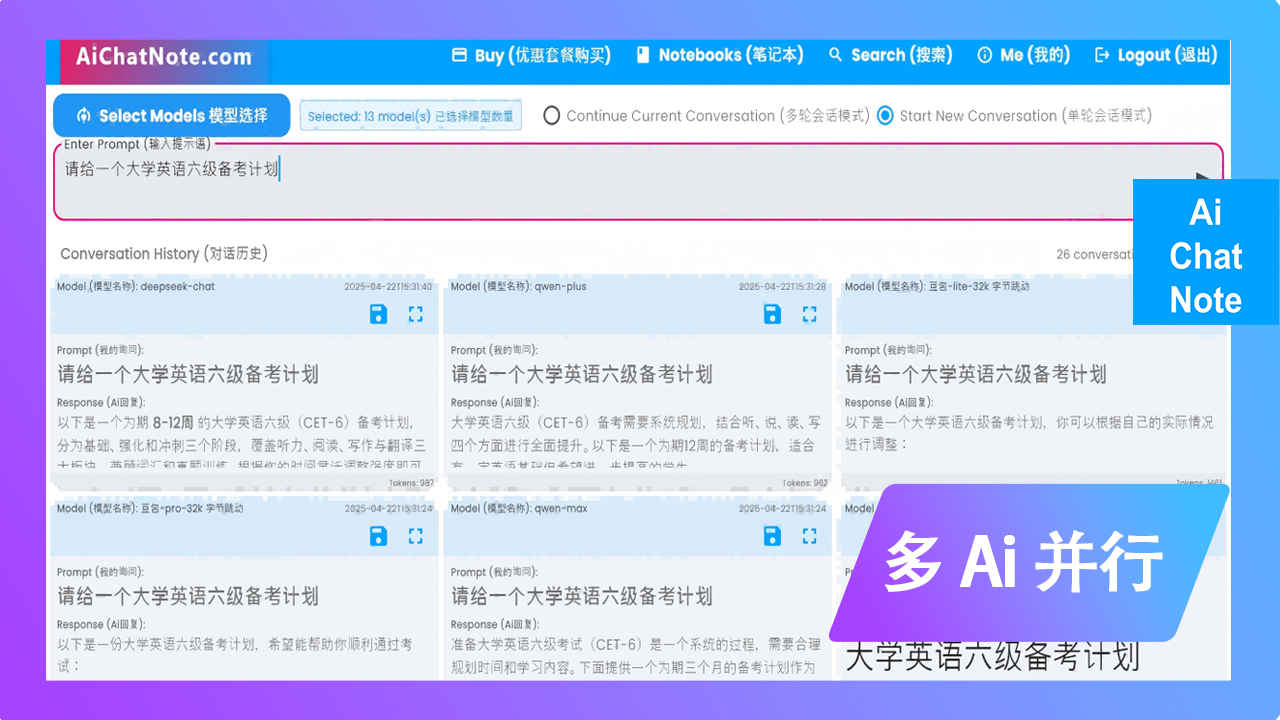The width and height of the screenshot is (1280, 720).
Task: Click the qwen-plus card timestamp
Action: tap(782, 287)
